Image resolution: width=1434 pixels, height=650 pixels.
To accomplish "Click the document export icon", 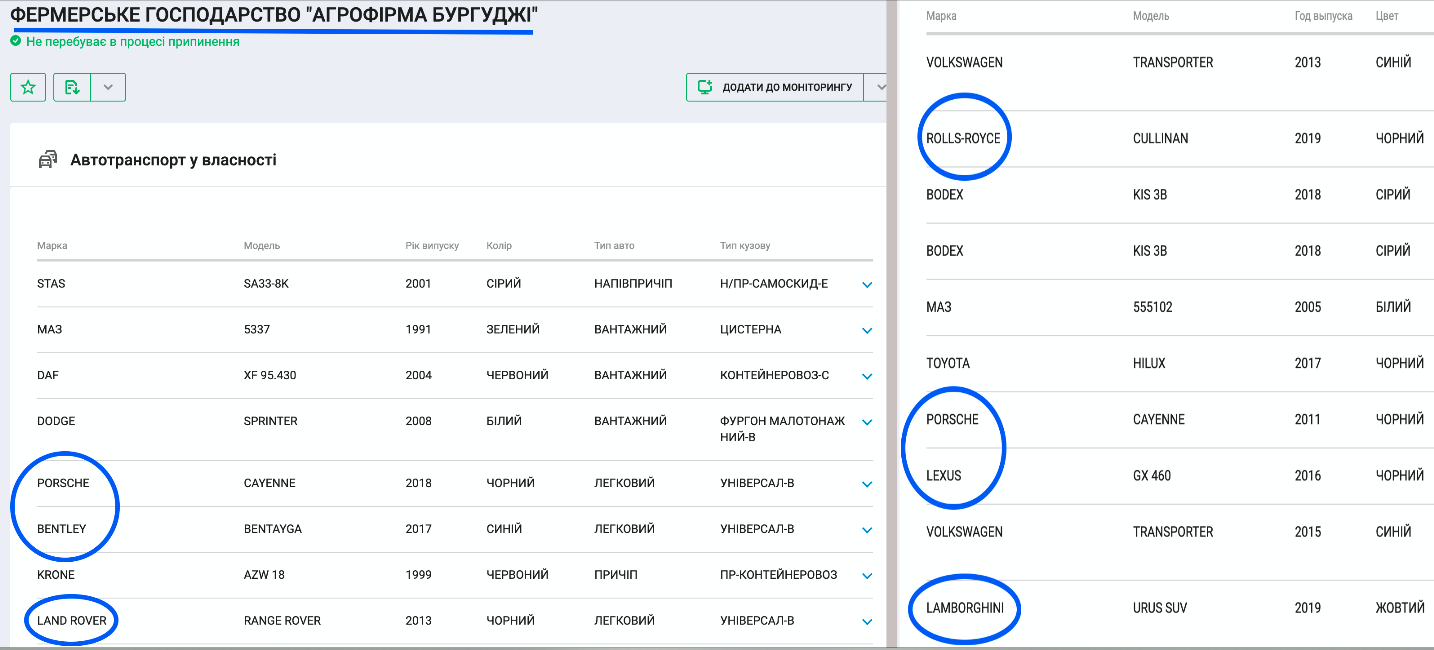I will [72, 88].
